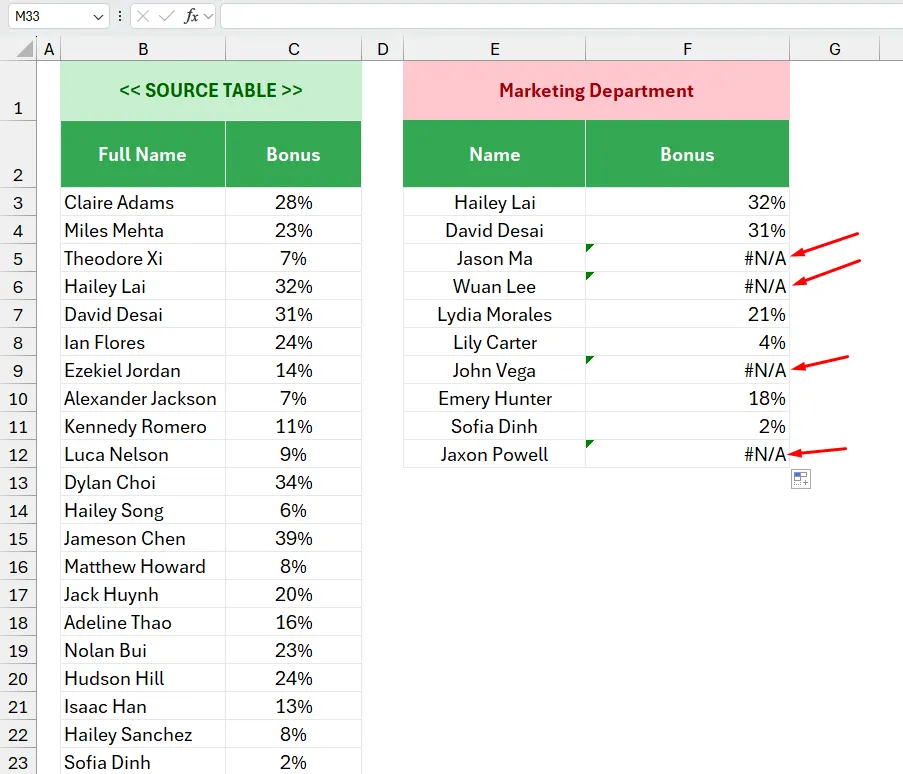This screenshot has width=903, height=774.
Task: Click the Cancel X icon in formula bar
Action: click(144, 16)
